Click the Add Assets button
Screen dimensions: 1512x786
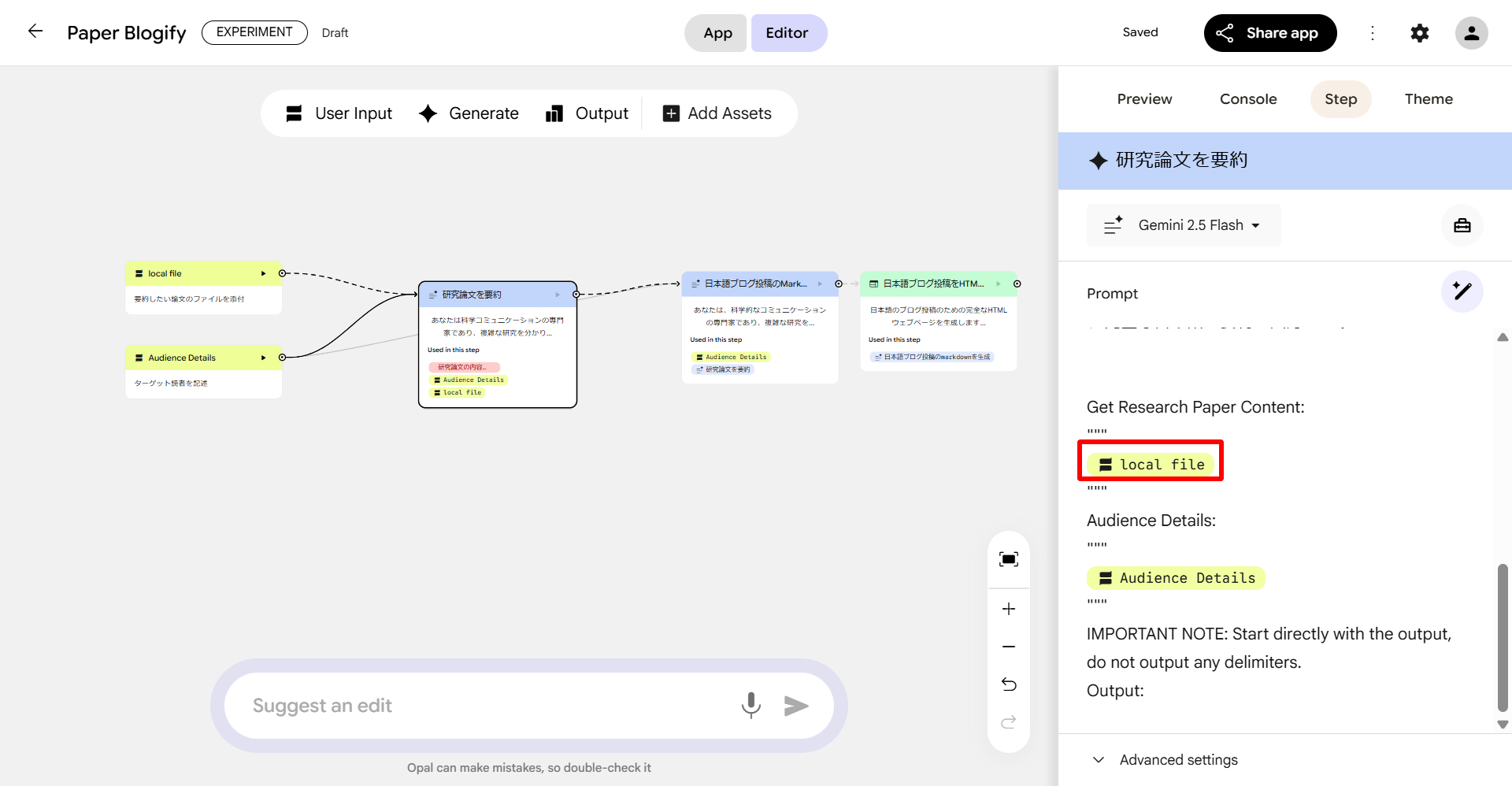point(717,113)
